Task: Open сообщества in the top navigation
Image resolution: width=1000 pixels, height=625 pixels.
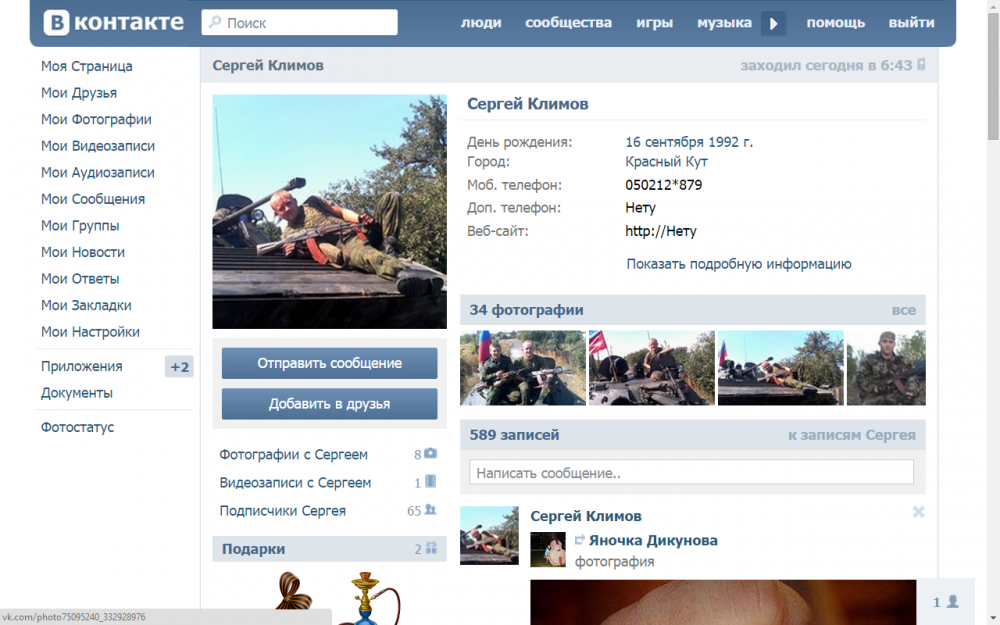Action: point(568,23)
